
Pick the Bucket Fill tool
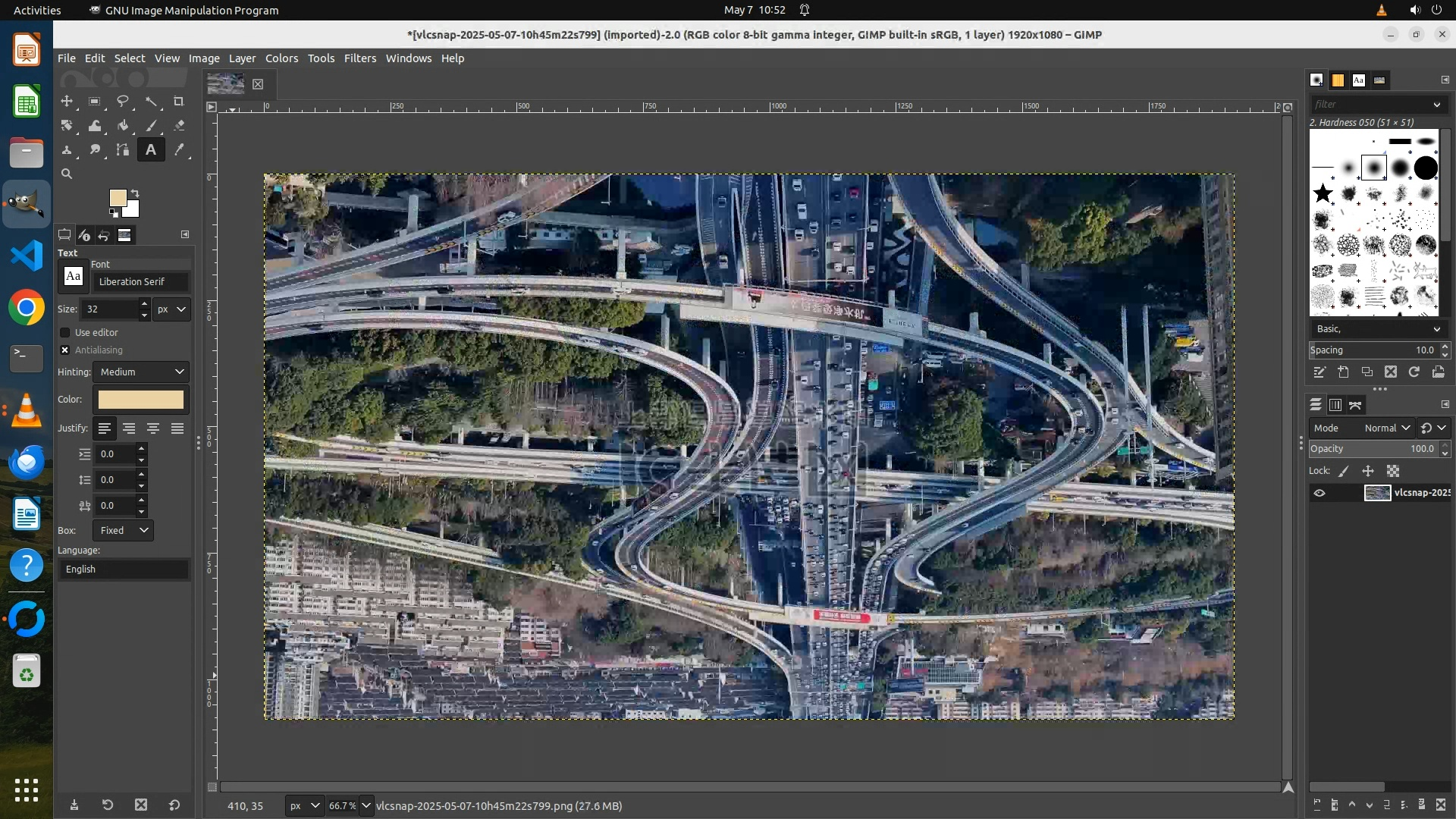tap(122, 126)
